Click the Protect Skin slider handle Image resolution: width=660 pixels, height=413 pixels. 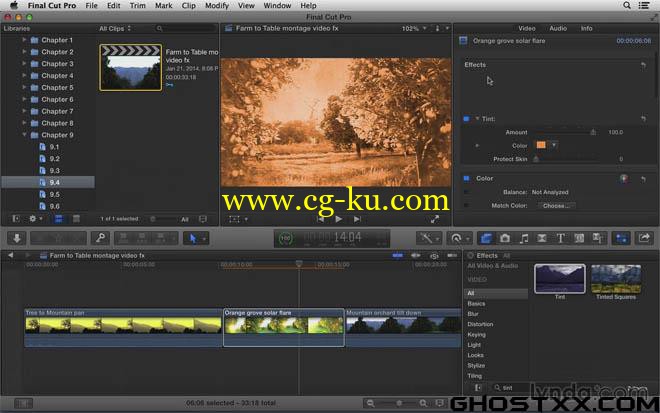[536, 159]
